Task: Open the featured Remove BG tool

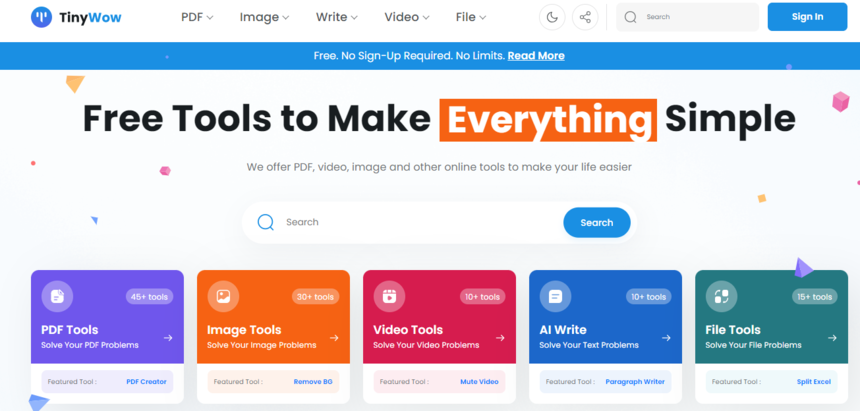Action: 314,382
